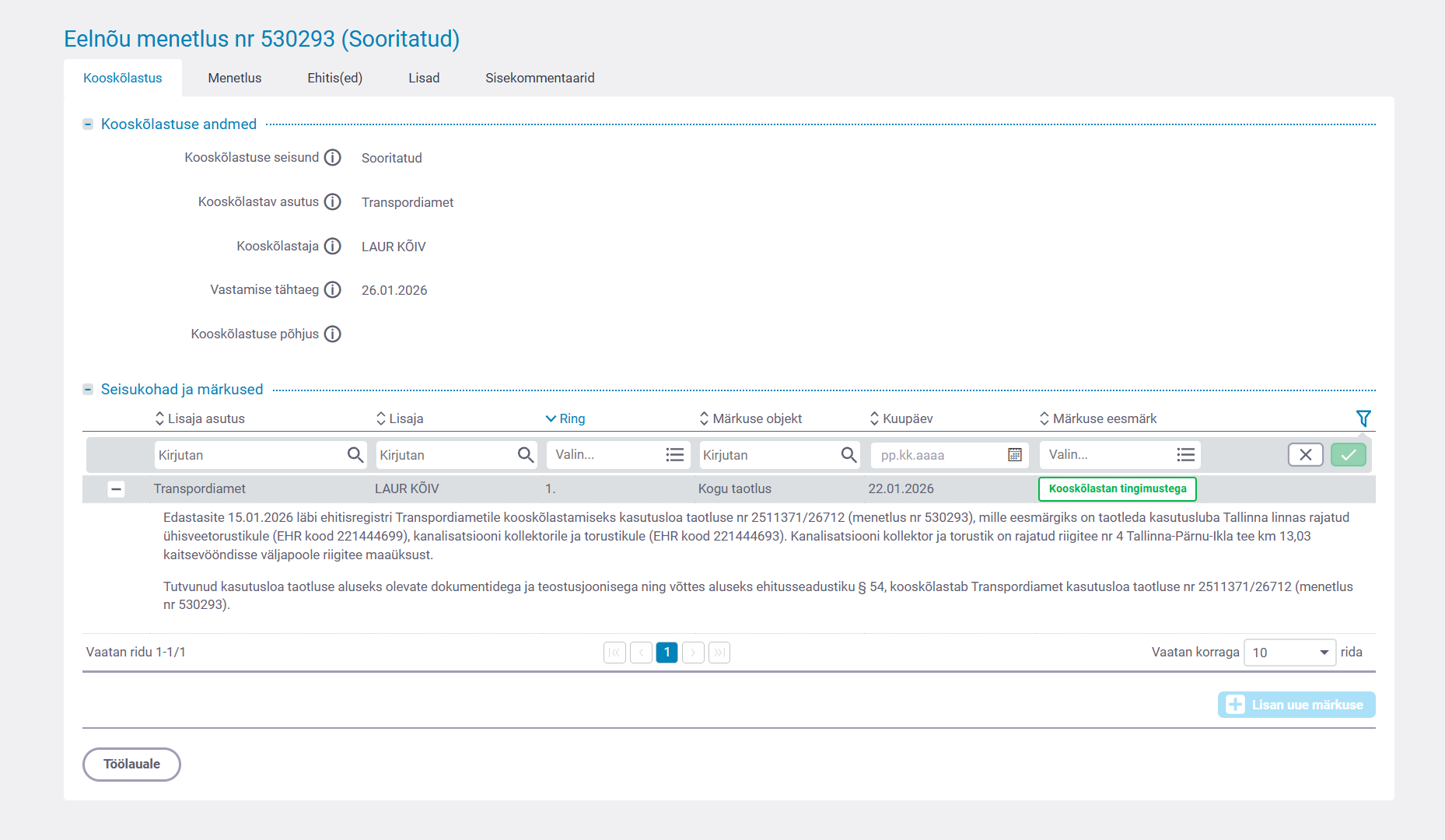Click the Töölauale button
This screenshot has height=840, width=1445.
point(131,765)
